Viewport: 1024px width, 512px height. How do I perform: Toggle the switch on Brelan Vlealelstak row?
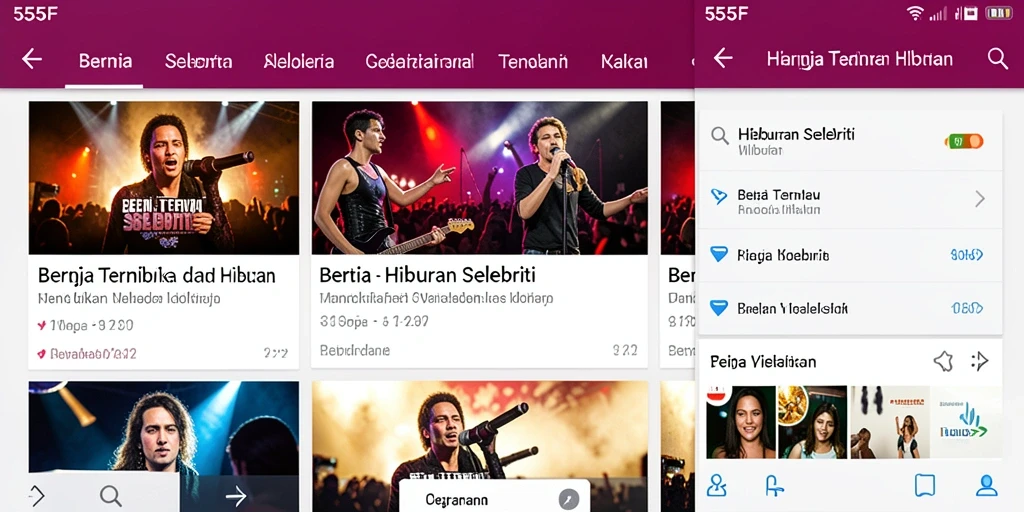coord(967,308)
